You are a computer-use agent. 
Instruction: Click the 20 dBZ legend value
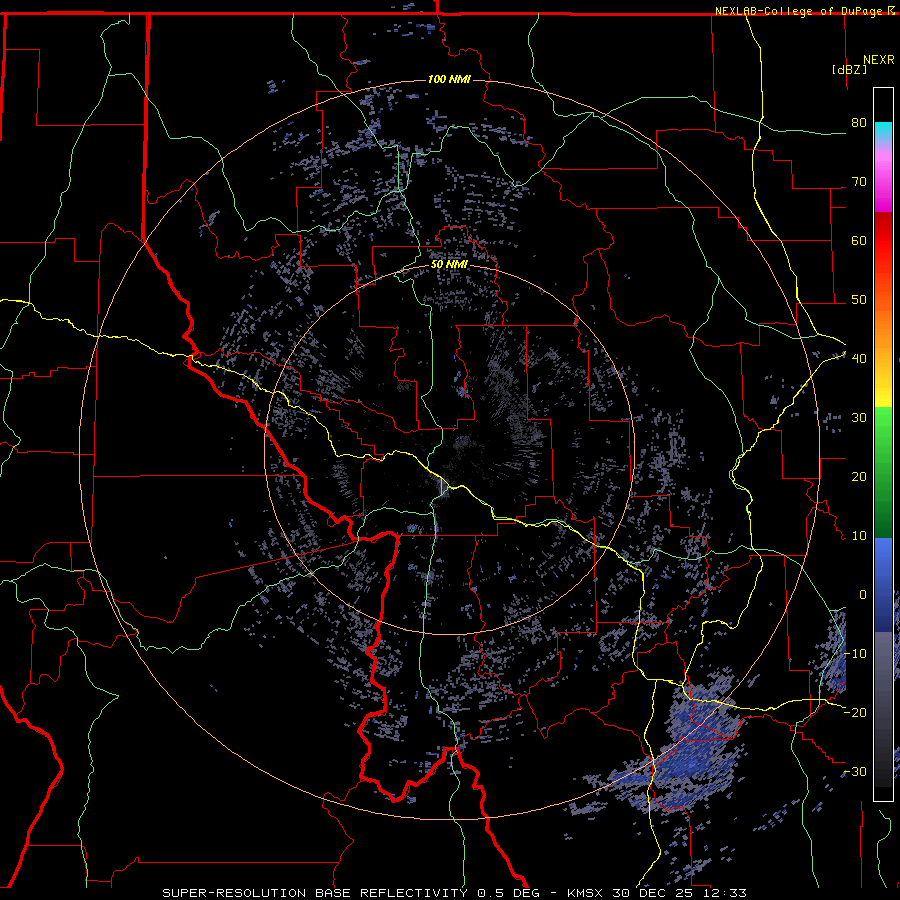(859, 477)
